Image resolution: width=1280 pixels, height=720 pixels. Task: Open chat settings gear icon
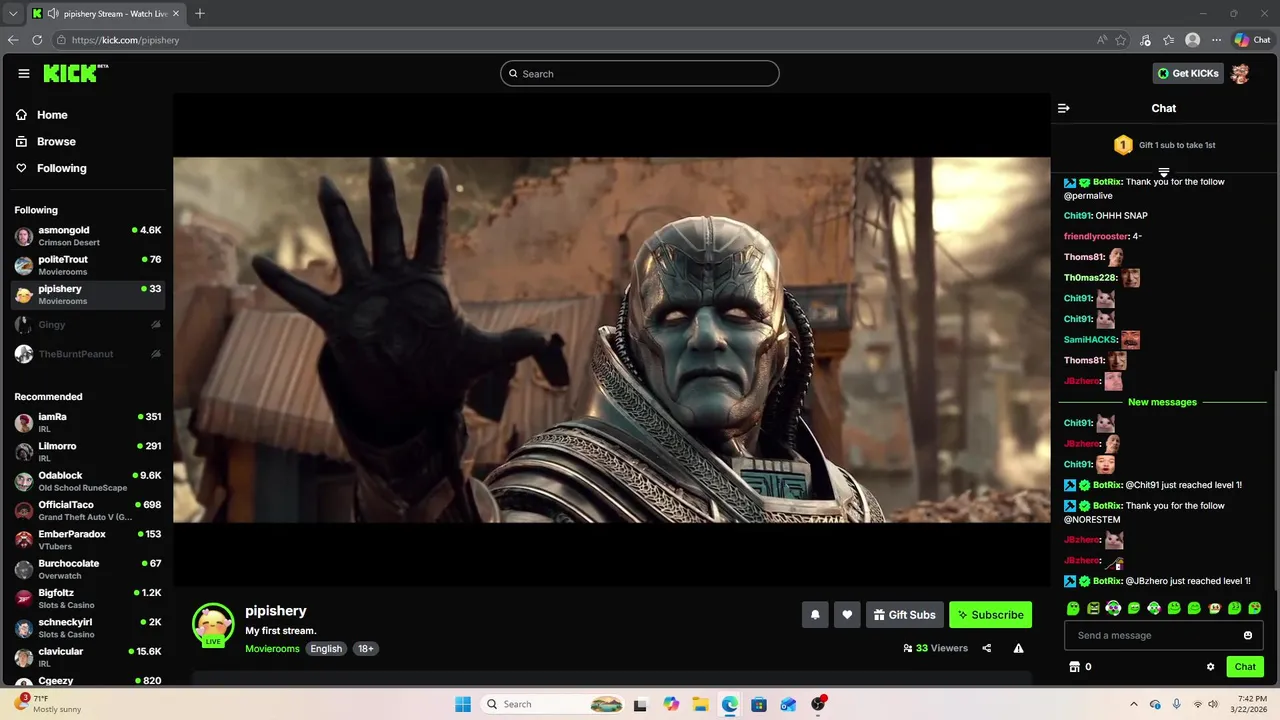point(1210,667)
